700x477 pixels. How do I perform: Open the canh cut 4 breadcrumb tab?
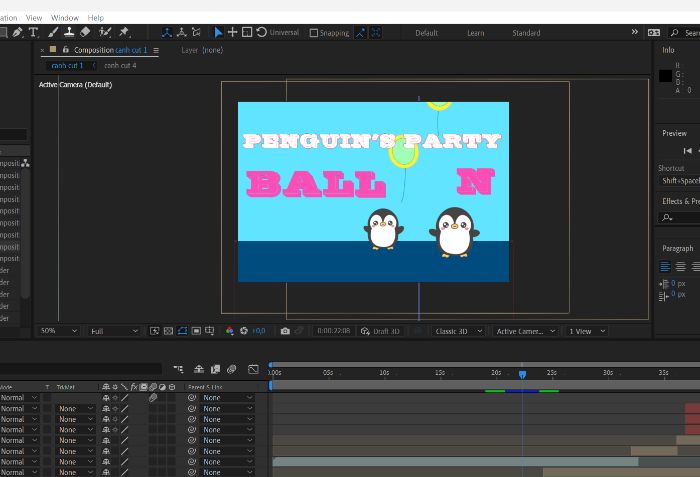coord(120,65)
